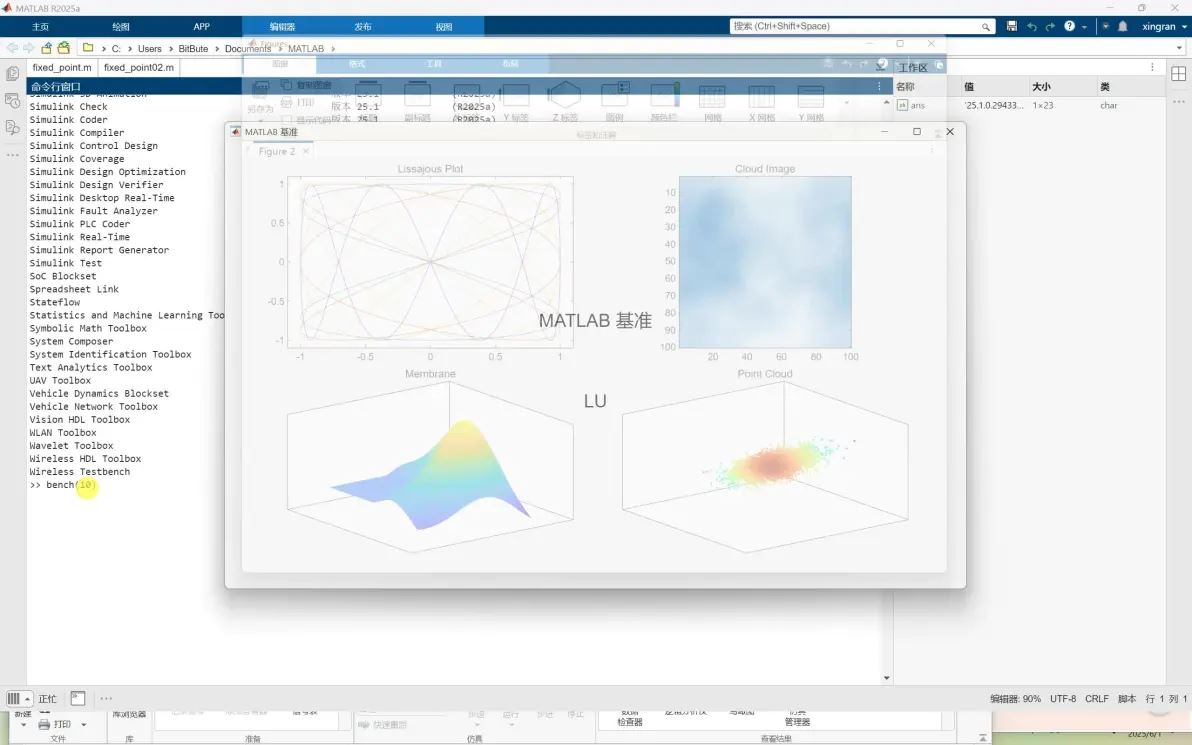Screen dimensions: 1192x745
Task: Open the notifications bell icon
Action: click(1123, 26)
